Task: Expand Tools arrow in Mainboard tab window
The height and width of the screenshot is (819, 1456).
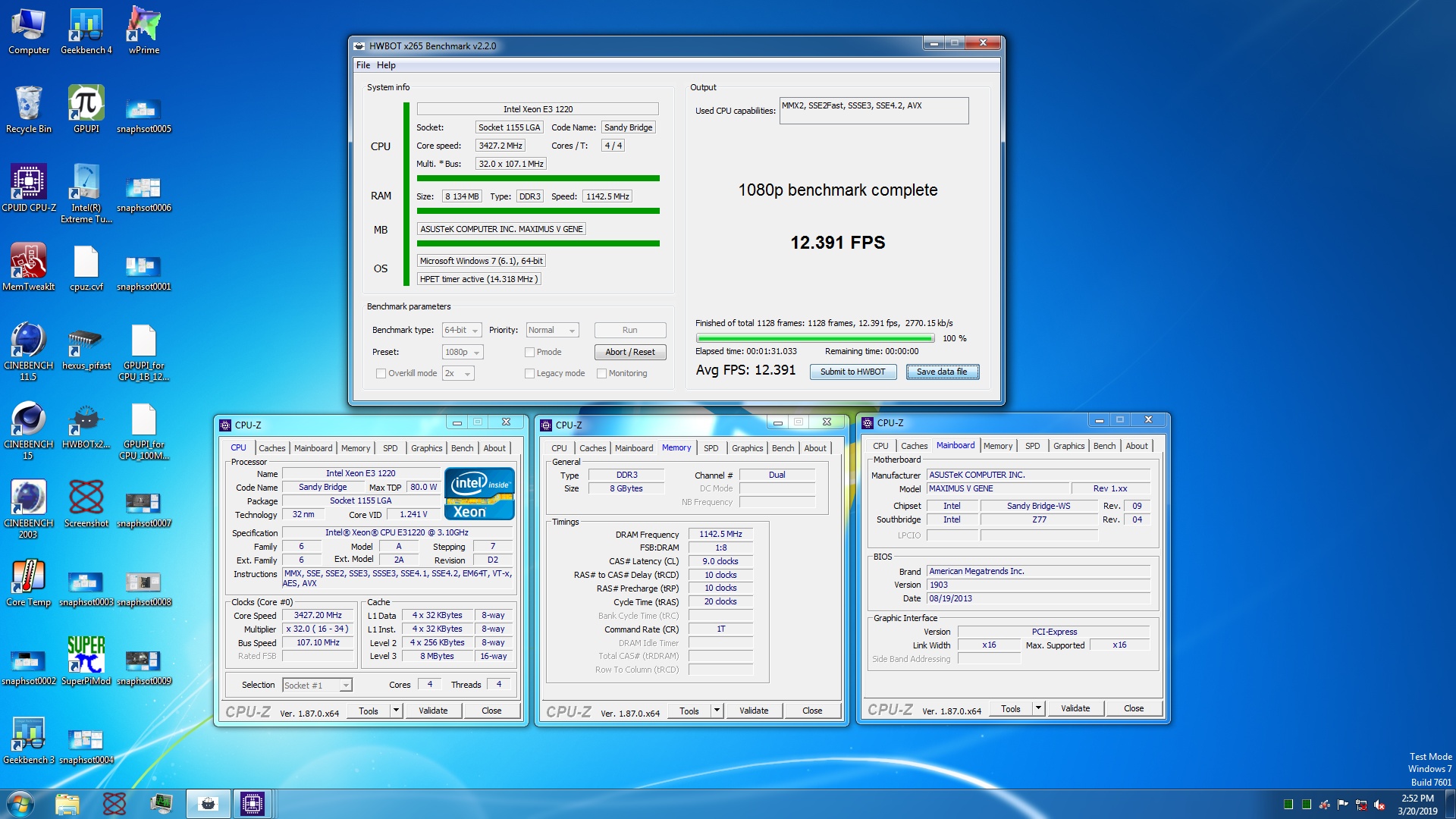Action: point(1038,708)
